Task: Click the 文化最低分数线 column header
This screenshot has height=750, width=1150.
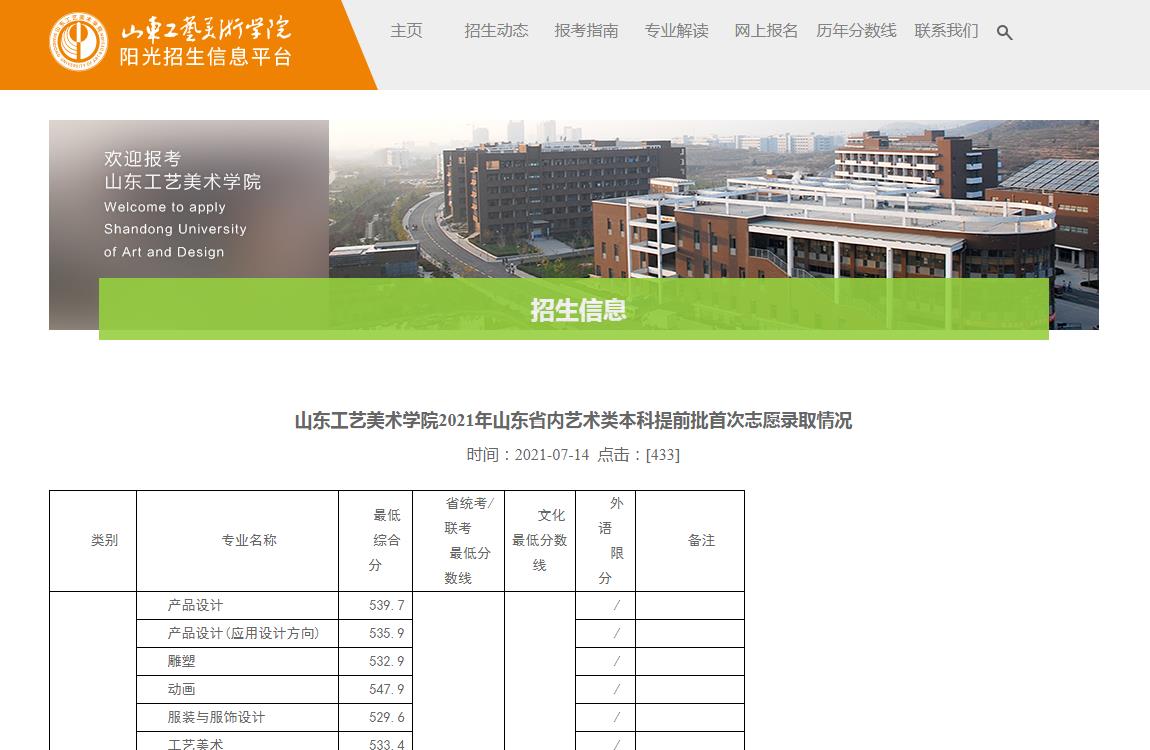Action: coord(540,540)
